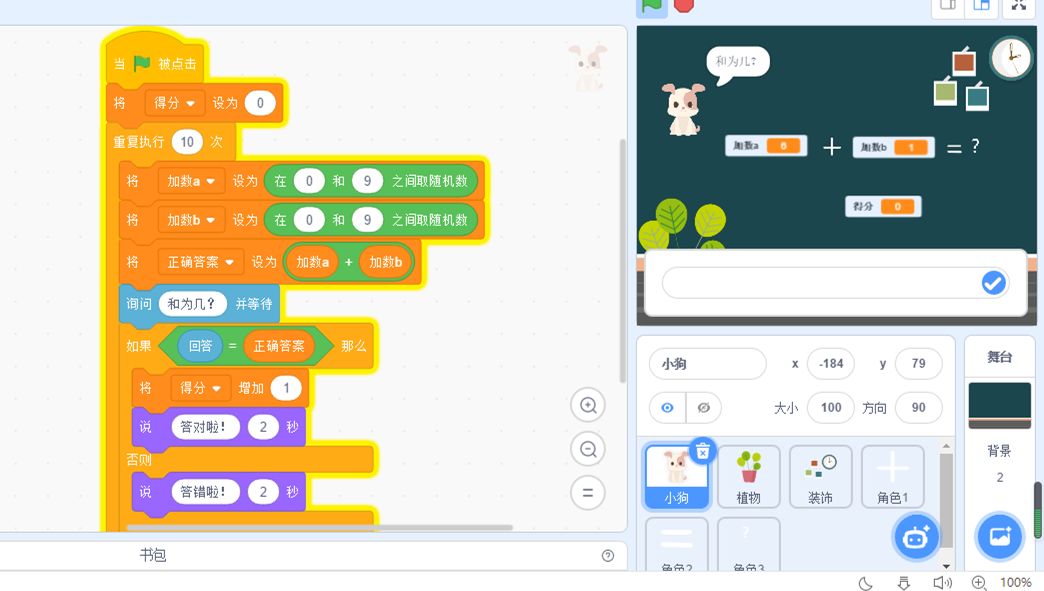Screen dimensions: 1044x591
Task: Click the 大小 size field showing 100
Action: click(831, 408)
